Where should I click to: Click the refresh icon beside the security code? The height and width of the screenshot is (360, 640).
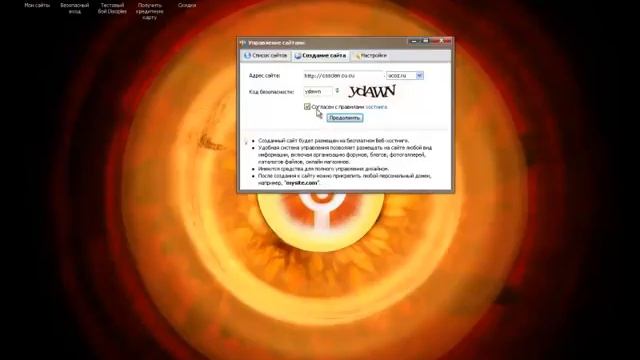(337, 91)
